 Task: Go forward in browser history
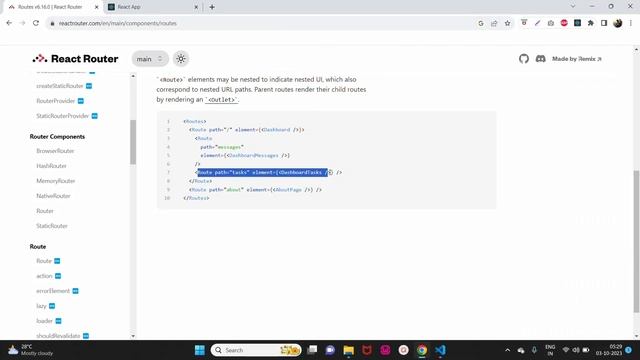pos(22,23)
